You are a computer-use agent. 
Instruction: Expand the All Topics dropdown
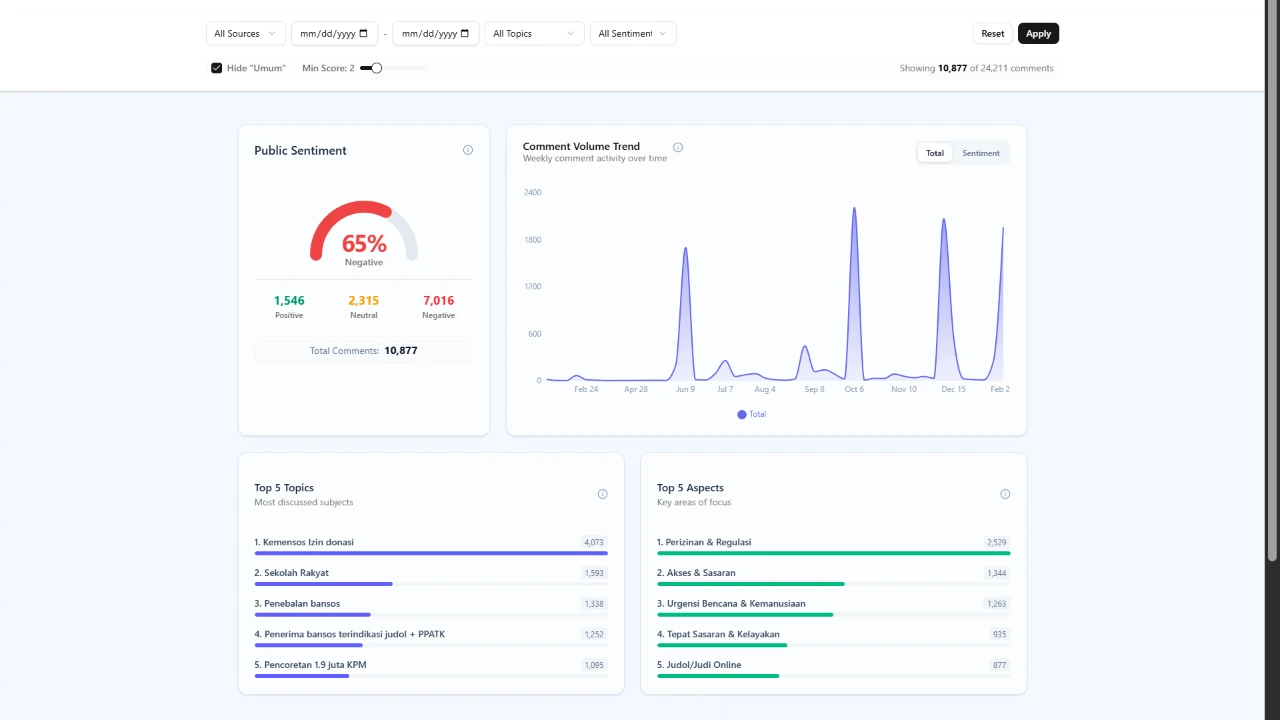point(533,33)
